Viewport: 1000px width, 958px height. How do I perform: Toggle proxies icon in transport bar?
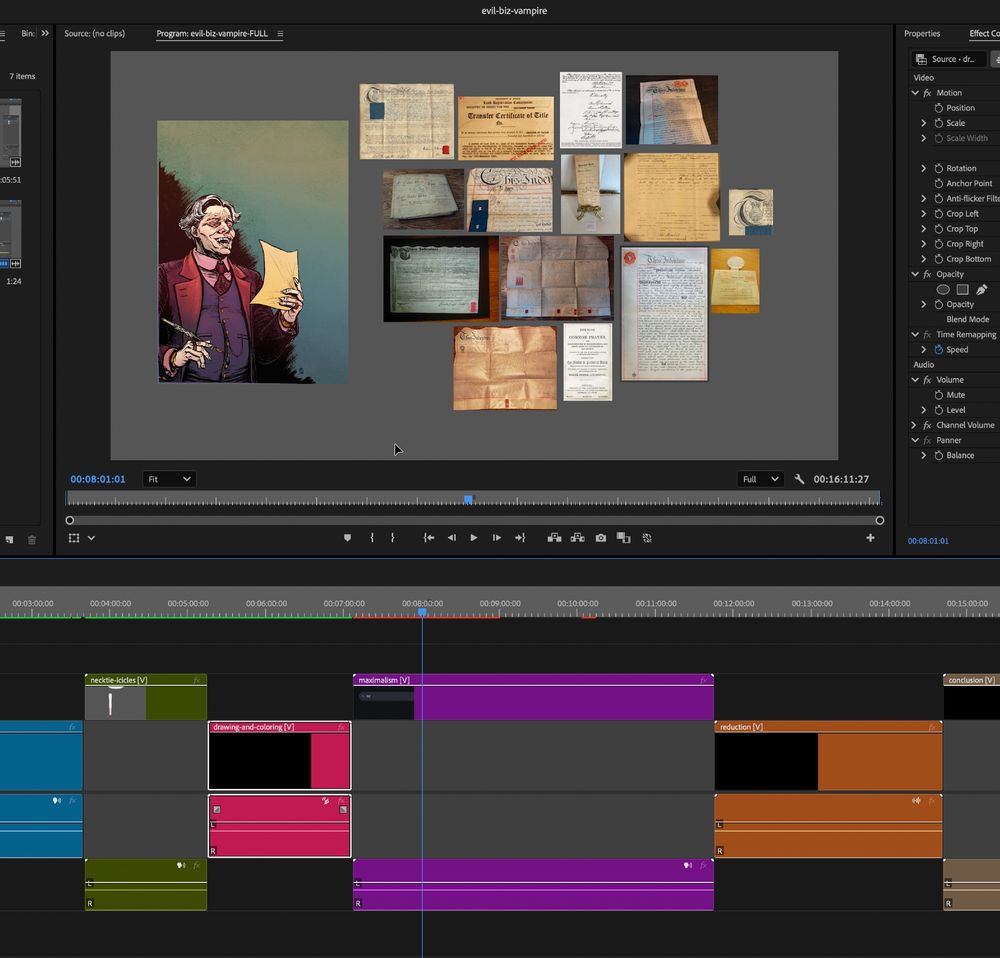coord(647,538)
